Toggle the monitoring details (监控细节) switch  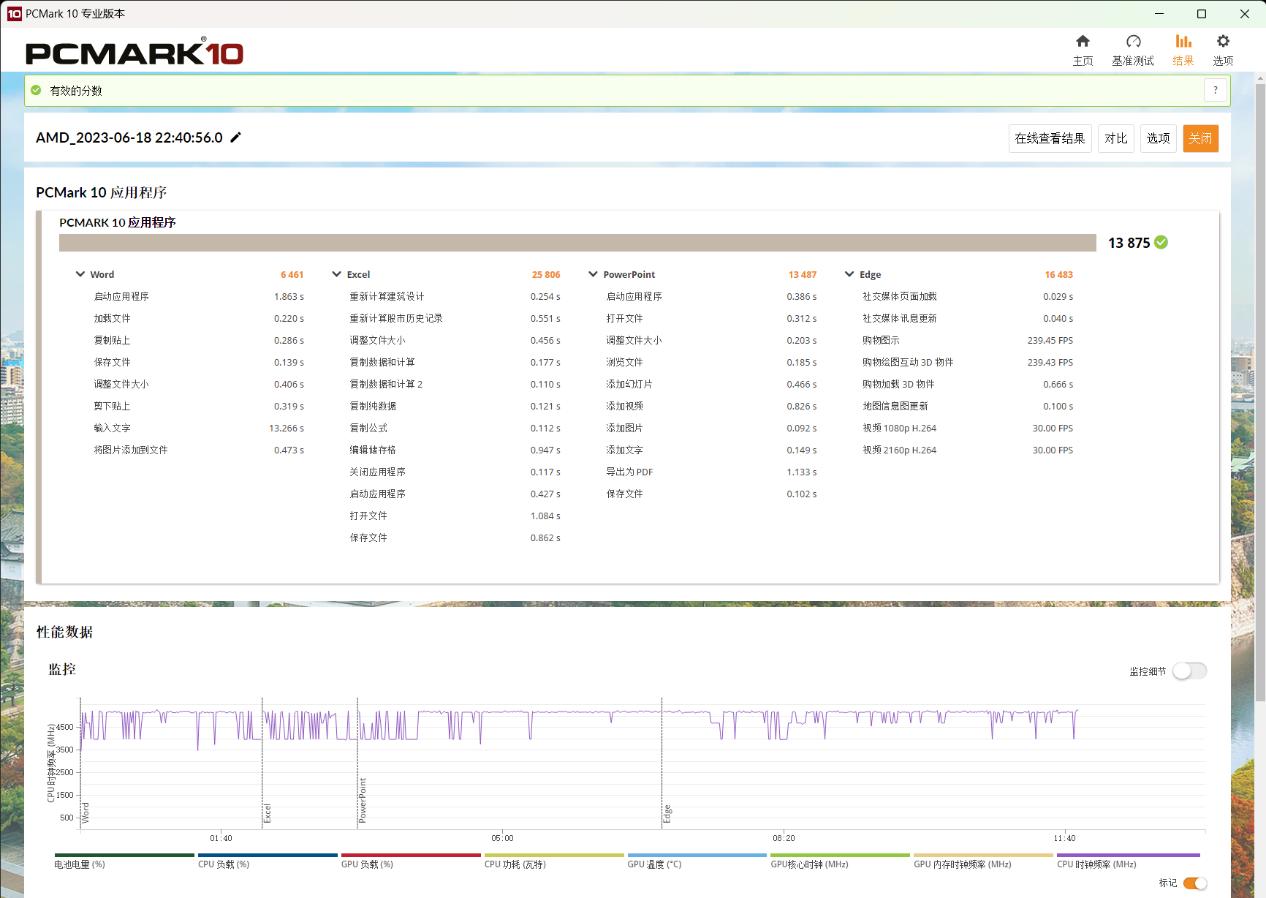pyautogui.click(x=1189, y=671)
